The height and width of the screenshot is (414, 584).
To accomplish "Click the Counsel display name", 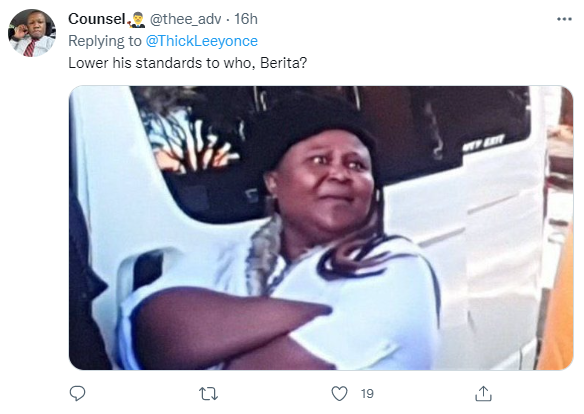I will [96, 19].
